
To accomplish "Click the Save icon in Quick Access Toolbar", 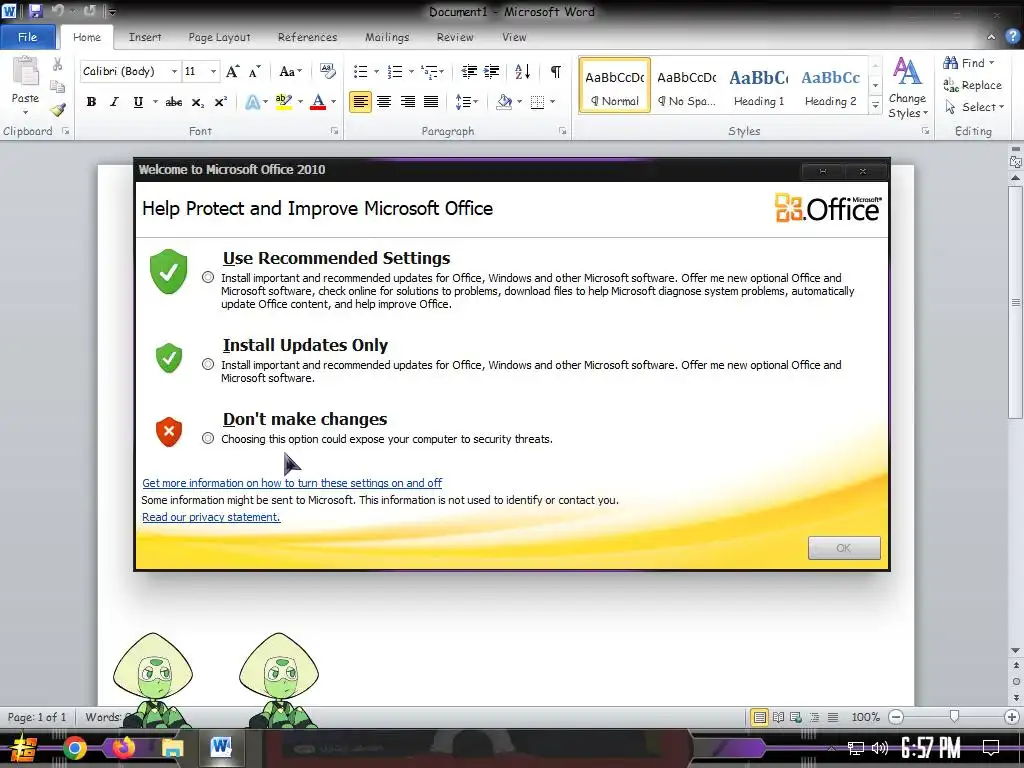I will pyautogui.click(x=35, y=11).
